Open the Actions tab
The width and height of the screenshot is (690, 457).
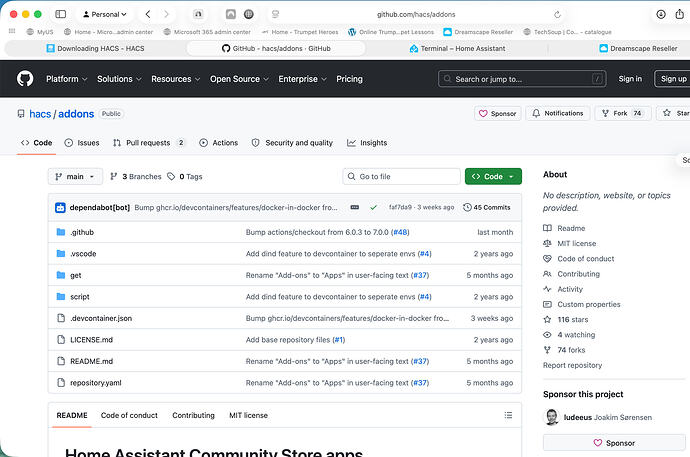(x=219, y=143)
